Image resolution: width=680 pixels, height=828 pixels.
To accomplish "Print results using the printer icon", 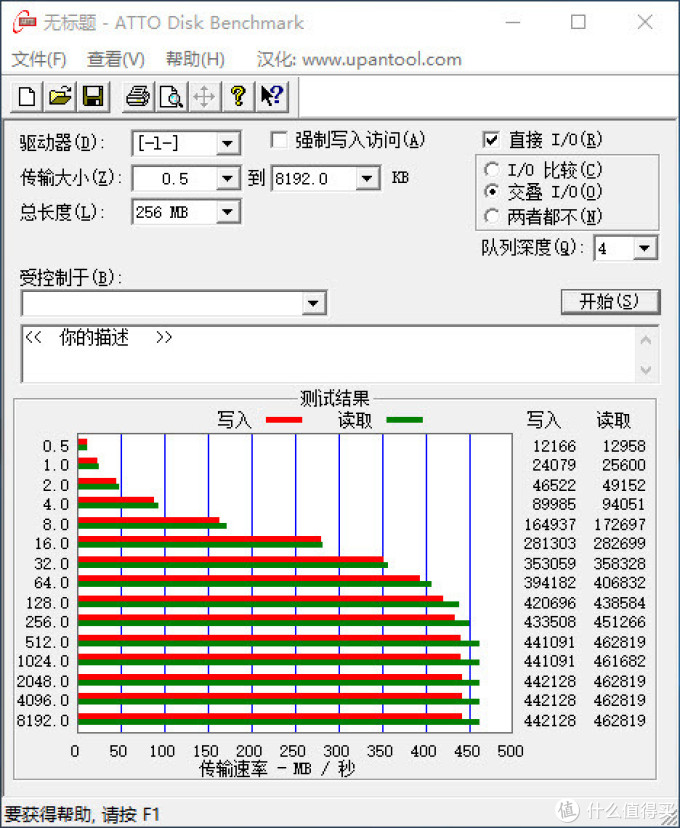I will click(137, 96).
